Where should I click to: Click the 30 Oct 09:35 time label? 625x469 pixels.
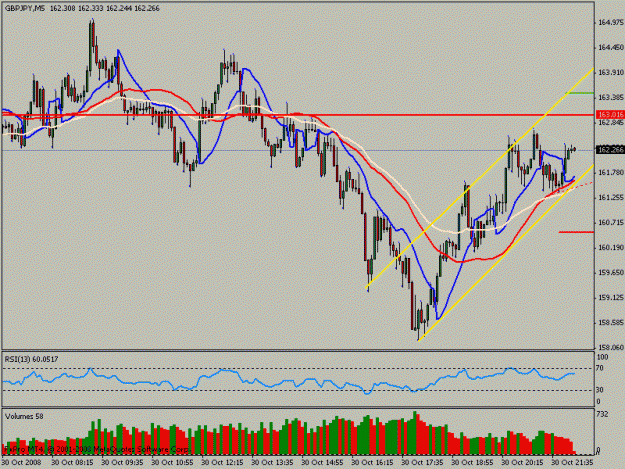[122, 463]
